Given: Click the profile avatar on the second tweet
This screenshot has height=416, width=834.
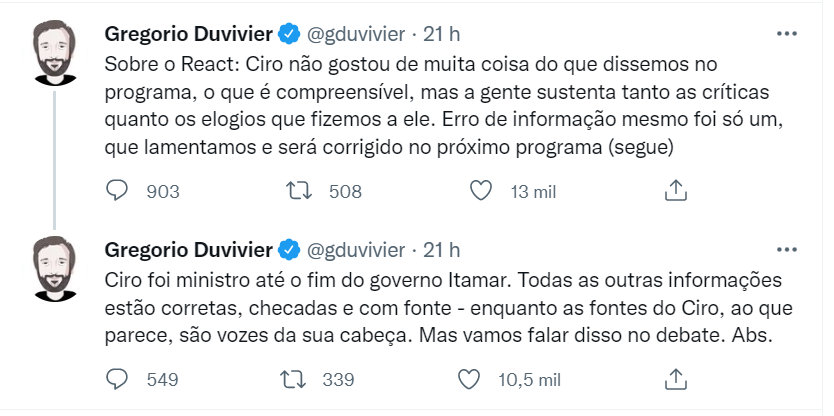Looking at the screenshot, I should pyautogui.click(x=54, y=269).
